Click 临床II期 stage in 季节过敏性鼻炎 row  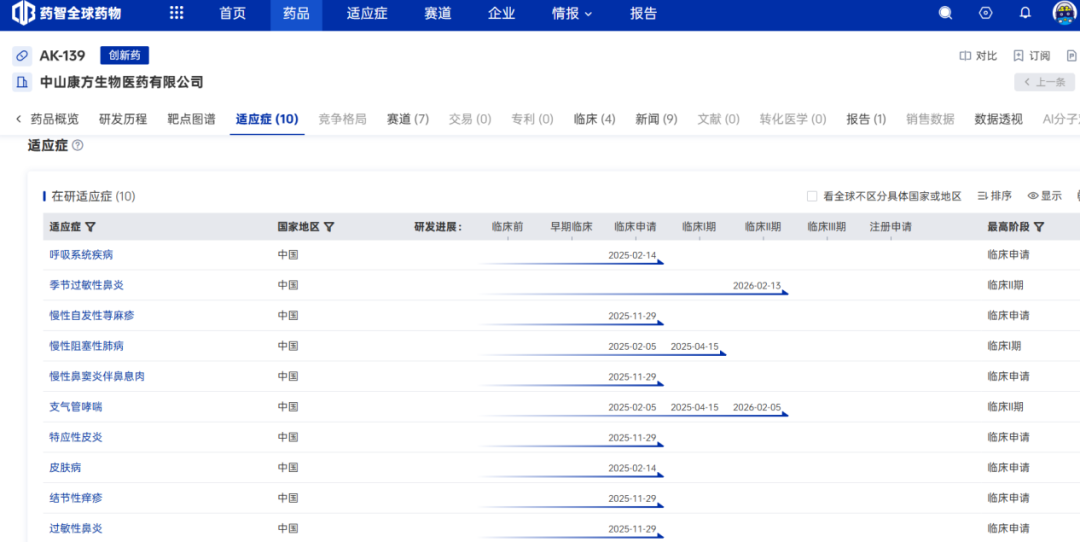pyautogui.click(x=1005, y=285)
